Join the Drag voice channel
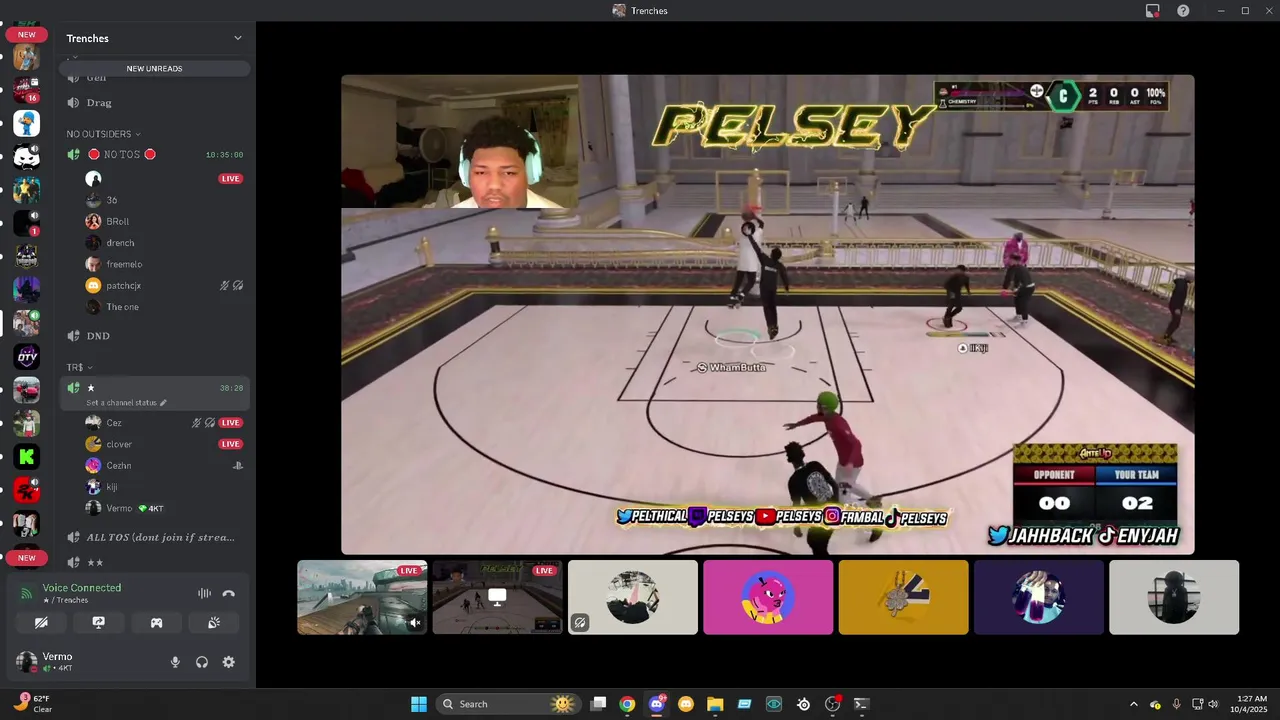Screen dimensions: 1280x720 (155, 102)
